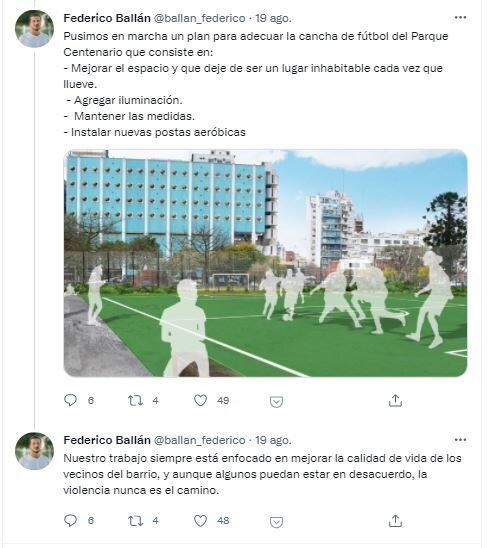This screenshot has width=492, height=548.
Task: Open more options on the first tweet
Action: coord(460,17)
